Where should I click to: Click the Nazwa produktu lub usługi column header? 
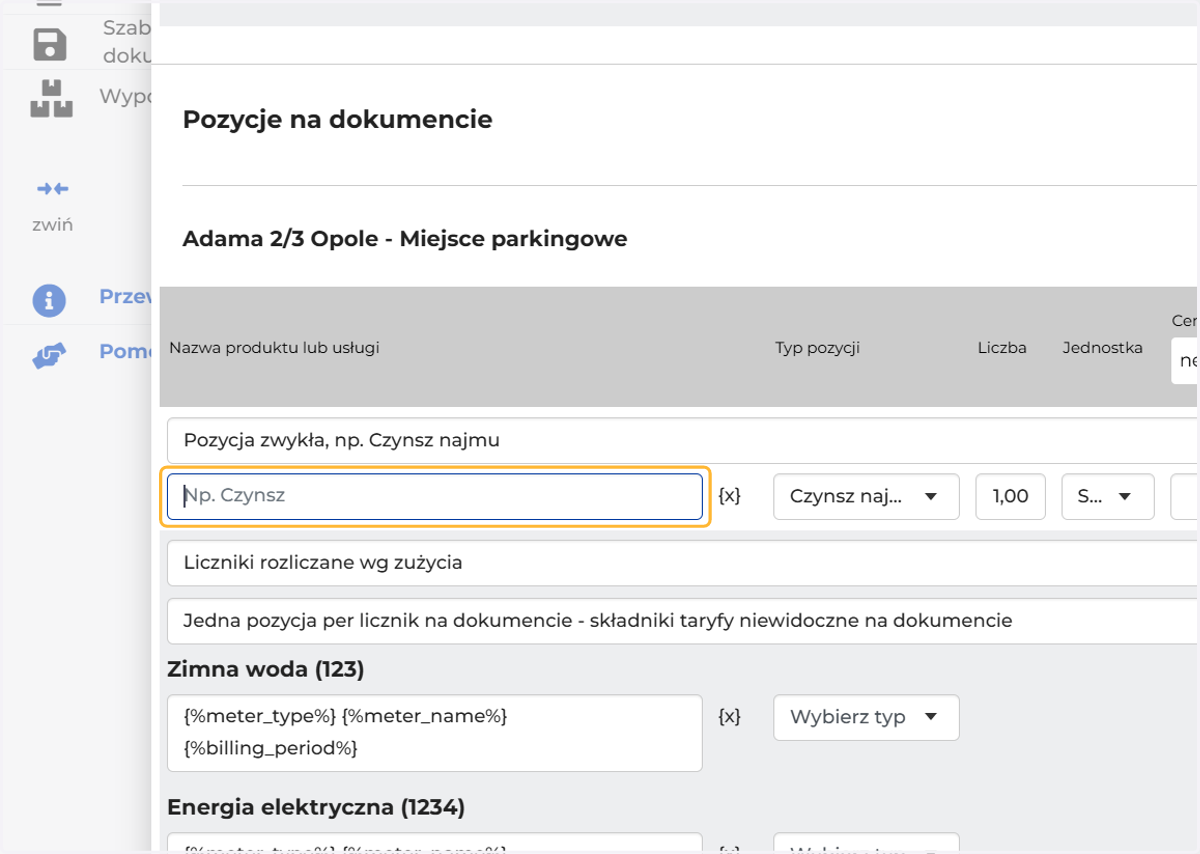275,348
